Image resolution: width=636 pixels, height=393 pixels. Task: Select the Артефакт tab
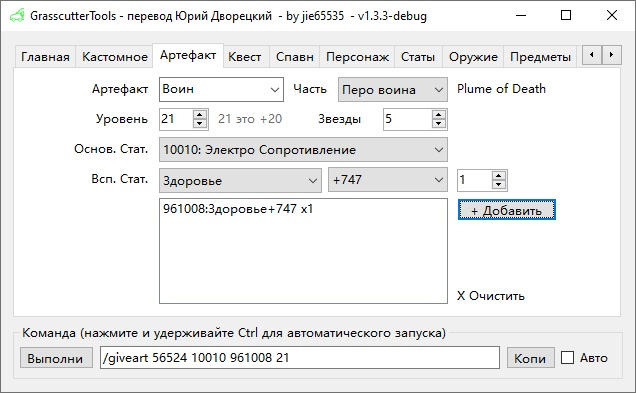(x=188, y=55)
